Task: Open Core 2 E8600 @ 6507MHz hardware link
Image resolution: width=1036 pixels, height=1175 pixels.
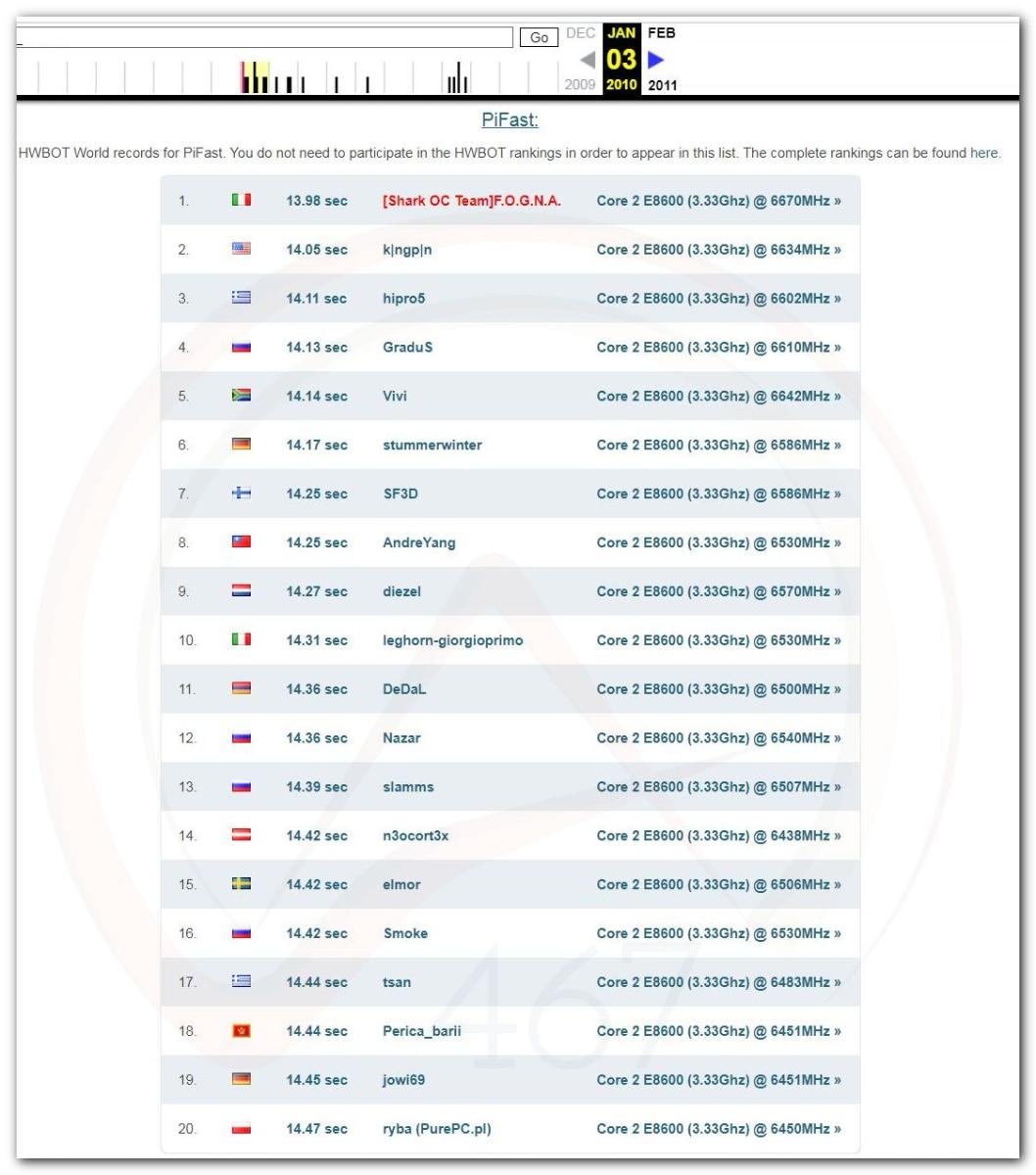Action: tap(719, 787)
